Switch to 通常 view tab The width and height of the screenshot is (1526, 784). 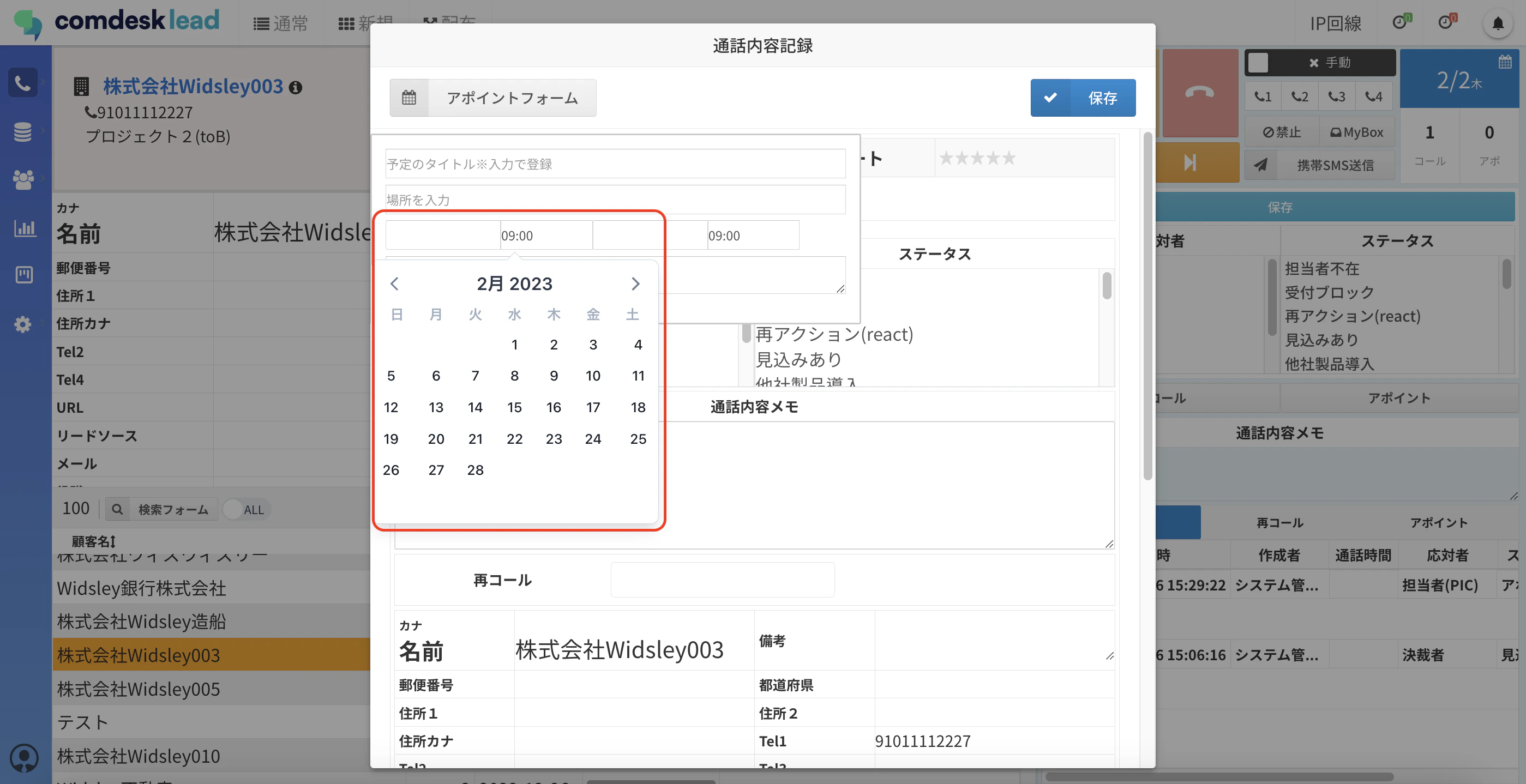[x=281, y=23]
